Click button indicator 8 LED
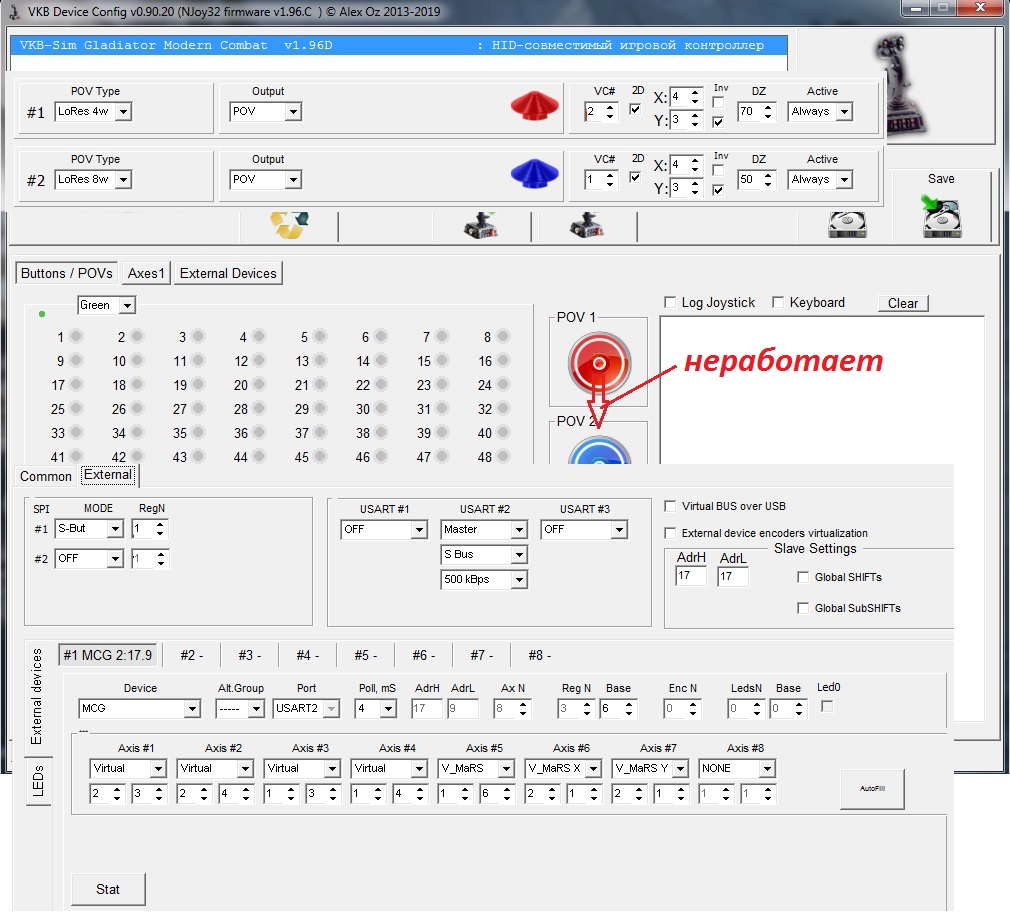The height and width of the screenshot is (917, 1010). pos(503,336)
